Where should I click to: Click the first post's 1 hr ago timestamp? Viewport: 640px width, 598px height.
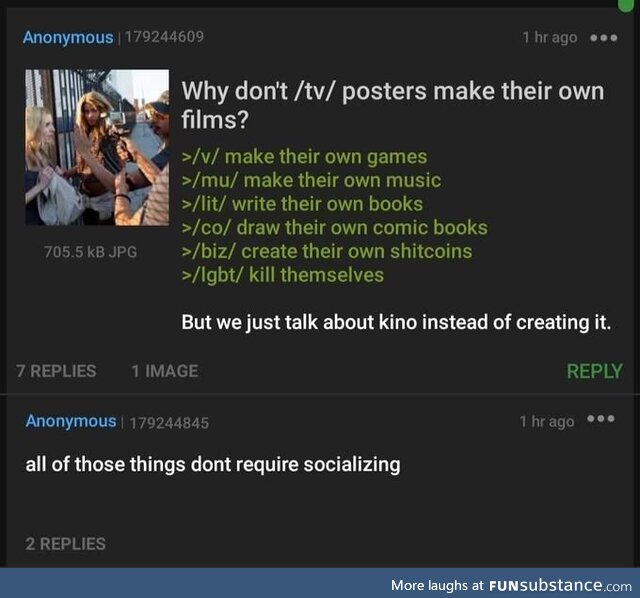550,38
